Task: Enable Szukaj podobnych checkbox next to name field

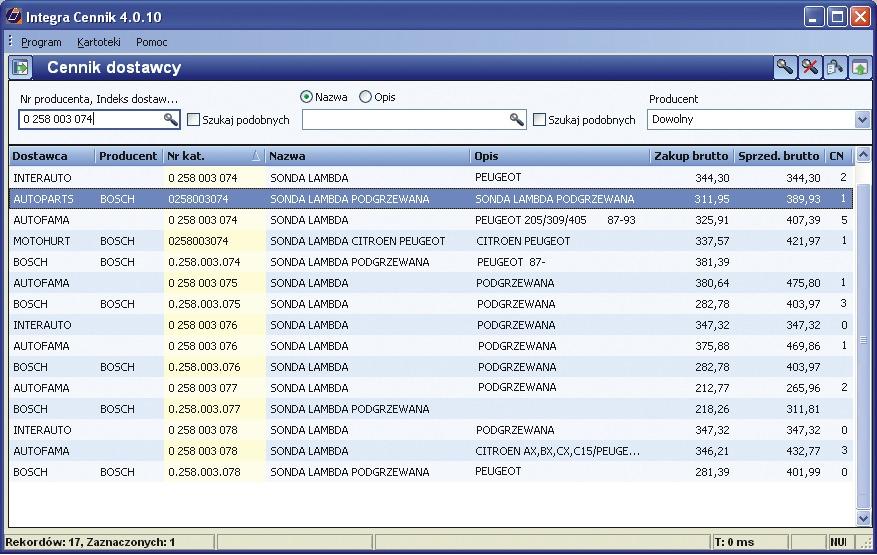Action: pos(539,120)
